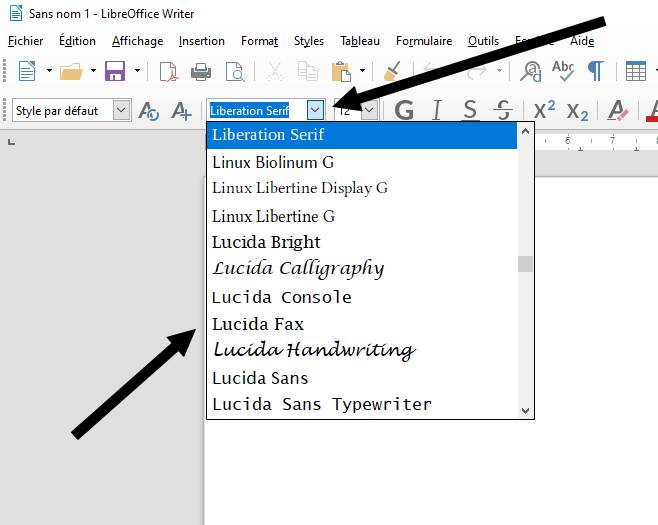Image resolution: width=658 pixels, height=525 pixels.
Task: Click the Liberation Serif font name field
Action: click(x=256, y=110)
